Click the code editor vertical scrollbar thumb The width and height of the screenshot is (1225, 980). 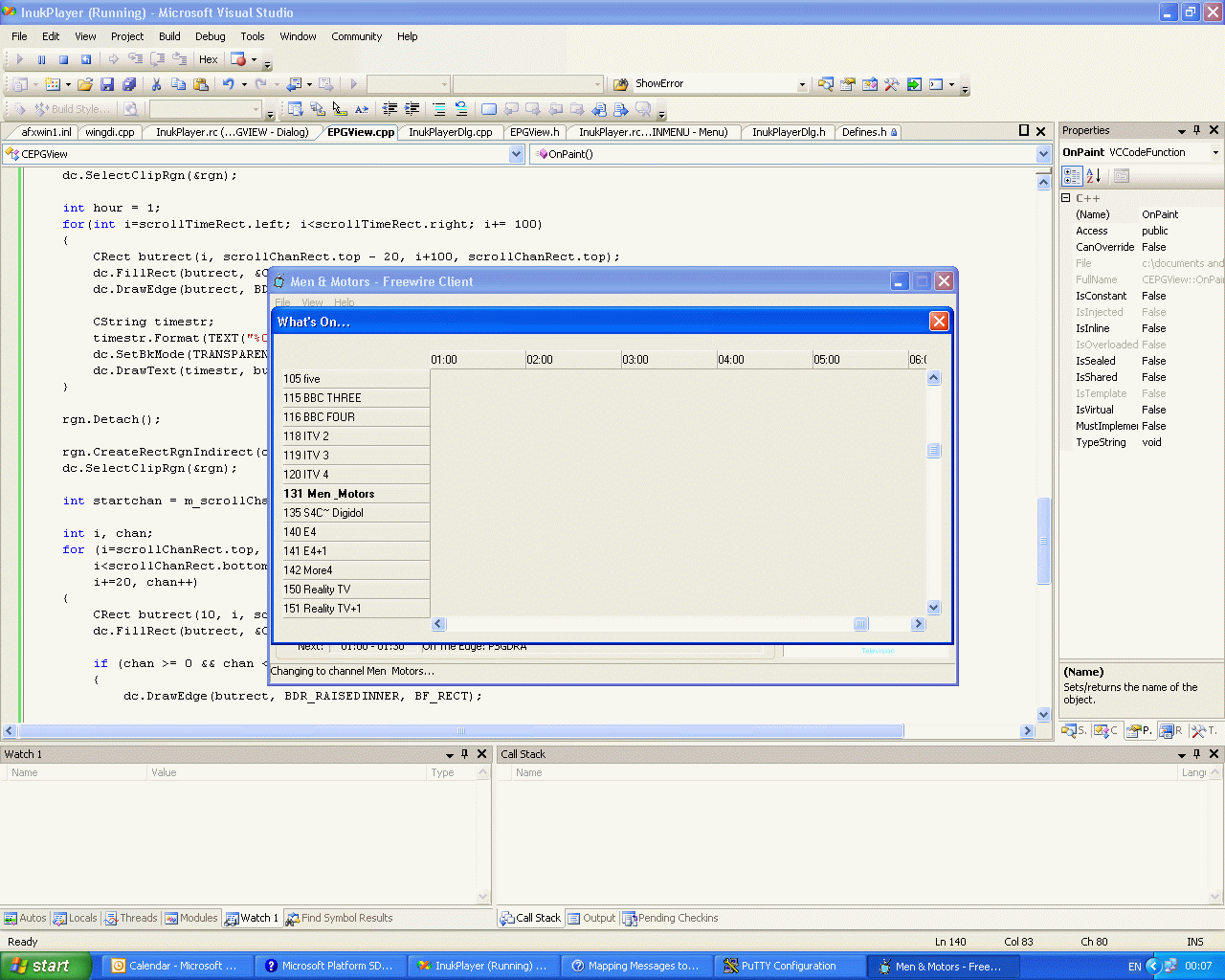point(1044,541)
